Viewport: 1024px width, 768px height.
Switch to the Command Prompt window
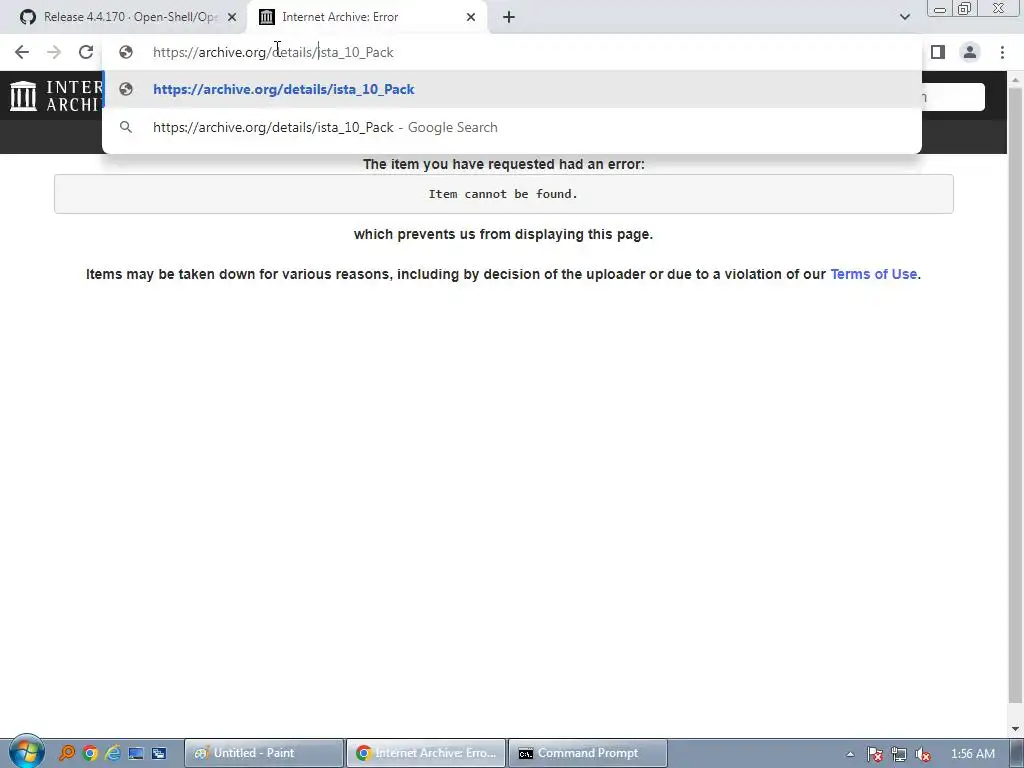(x=588, y=753)
